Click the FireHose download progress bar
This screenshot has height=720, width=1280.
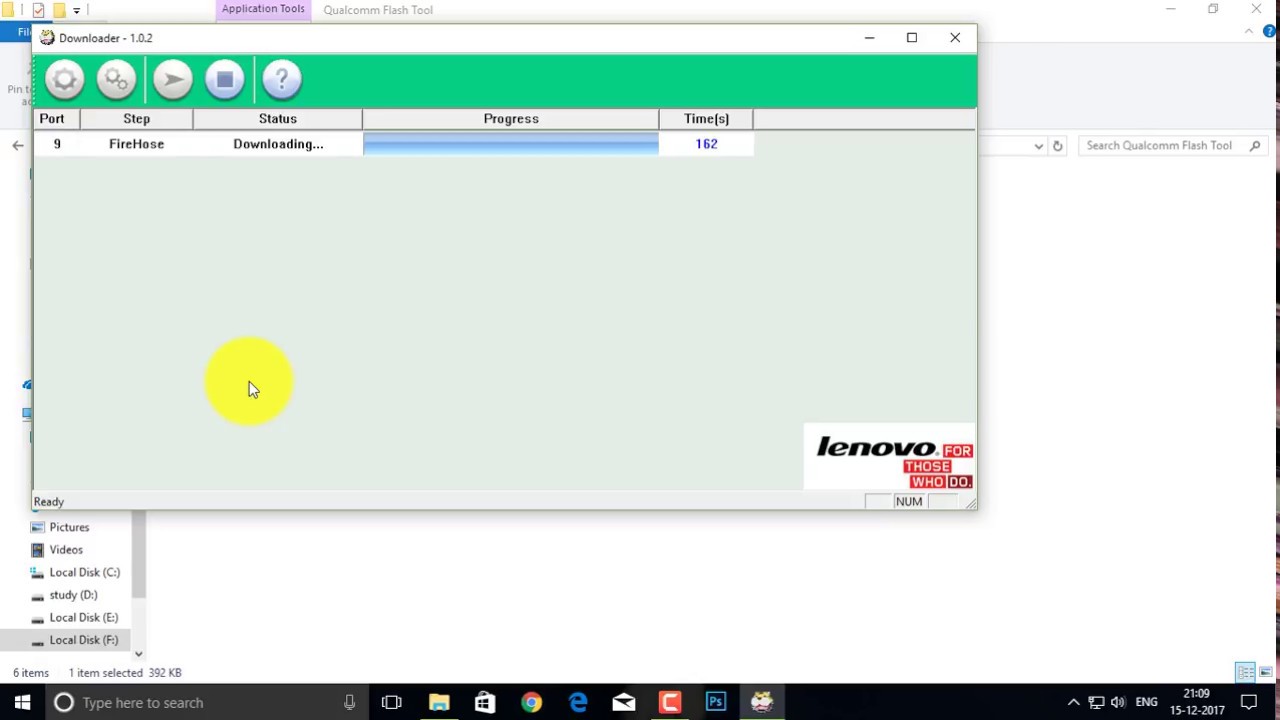click(x=511, y=144)
